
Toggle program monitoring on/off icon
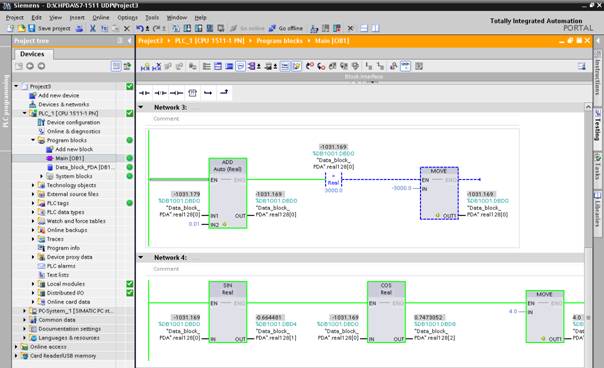(405, 66)
